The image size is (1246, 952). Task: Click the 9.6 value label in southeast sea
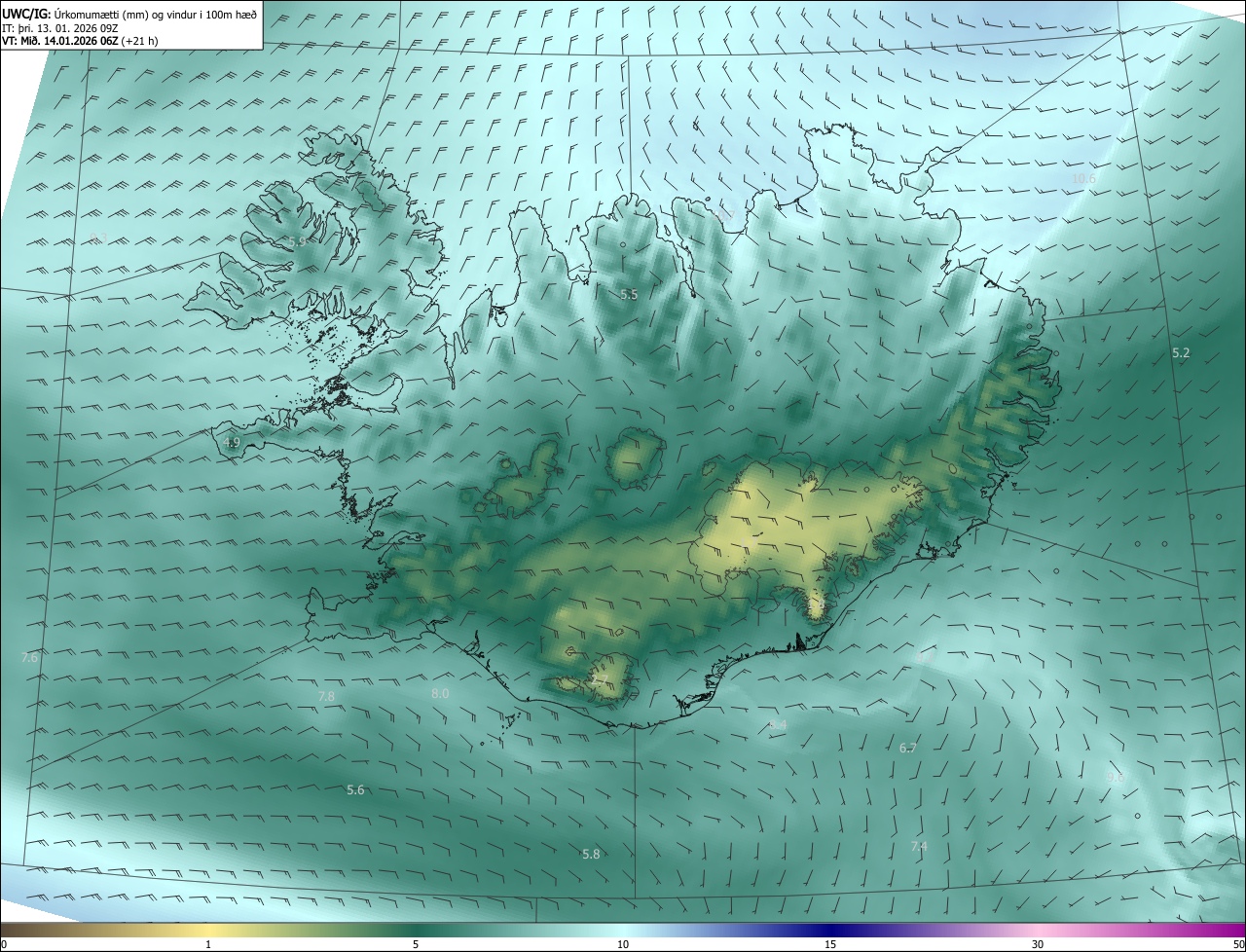(1116, 777)
